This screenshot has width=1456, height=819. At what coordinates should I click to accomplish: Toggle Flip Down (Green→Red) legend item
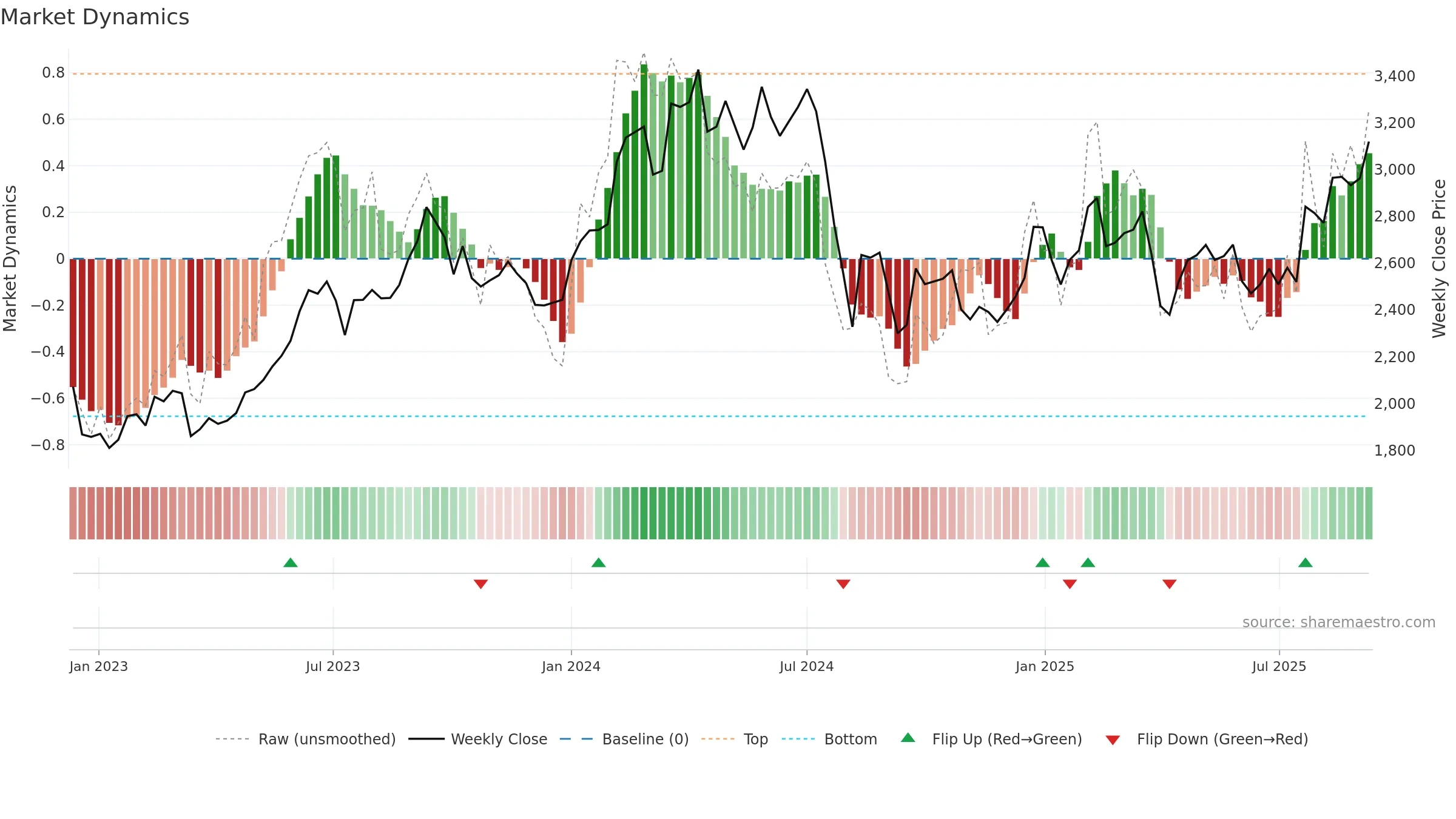click(1207, 739)
